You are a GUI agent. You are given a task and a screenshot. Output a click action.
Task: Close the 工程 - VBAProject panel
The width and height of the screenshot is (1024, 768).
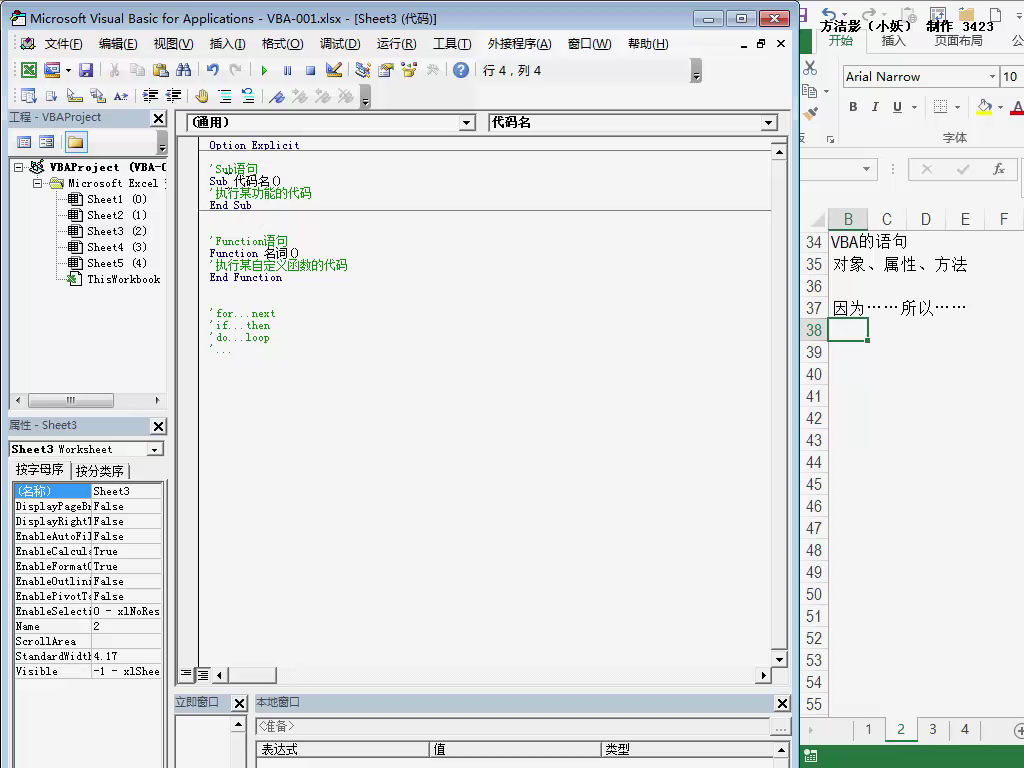click(x=158, y=118)
